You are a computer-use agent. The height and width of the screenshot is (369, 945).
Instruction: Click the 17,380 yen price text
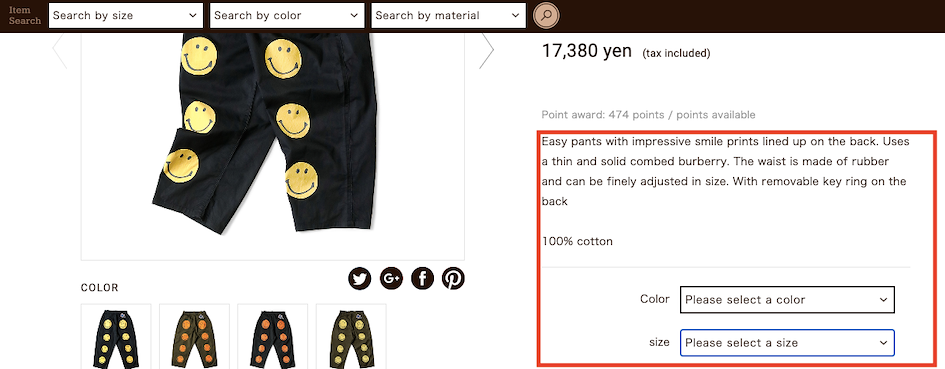[586, 51]
